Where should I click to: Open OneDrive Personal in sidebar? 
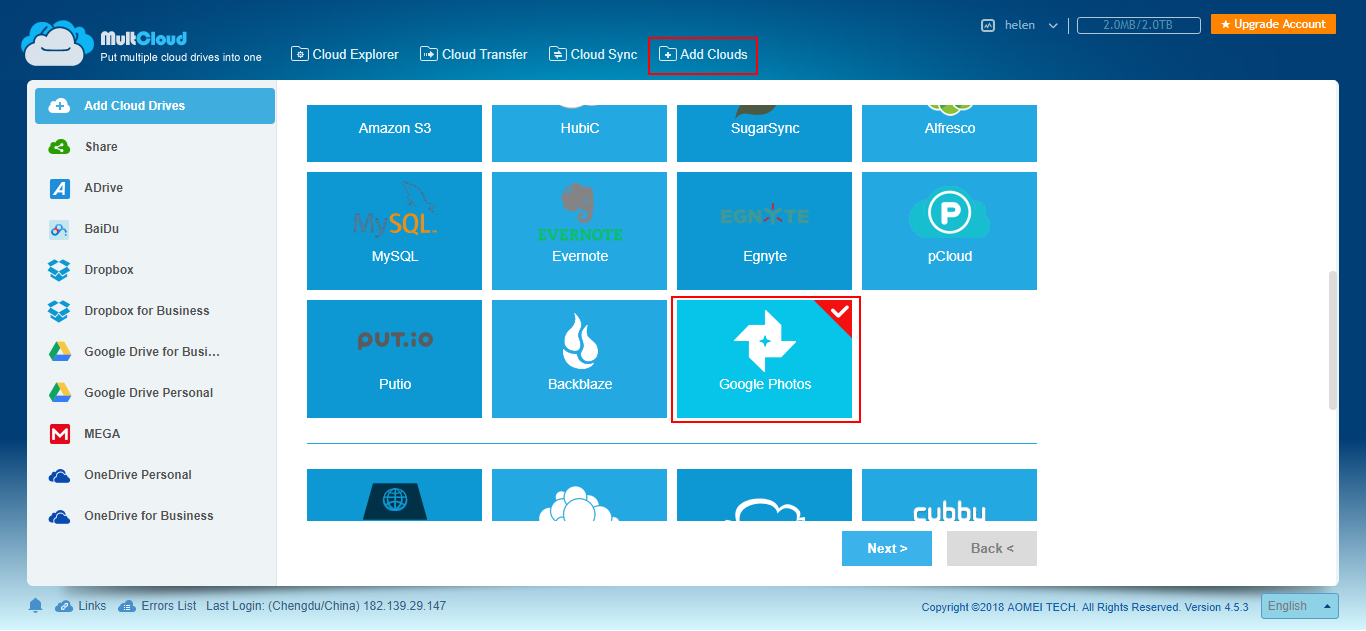pos(155,475)
